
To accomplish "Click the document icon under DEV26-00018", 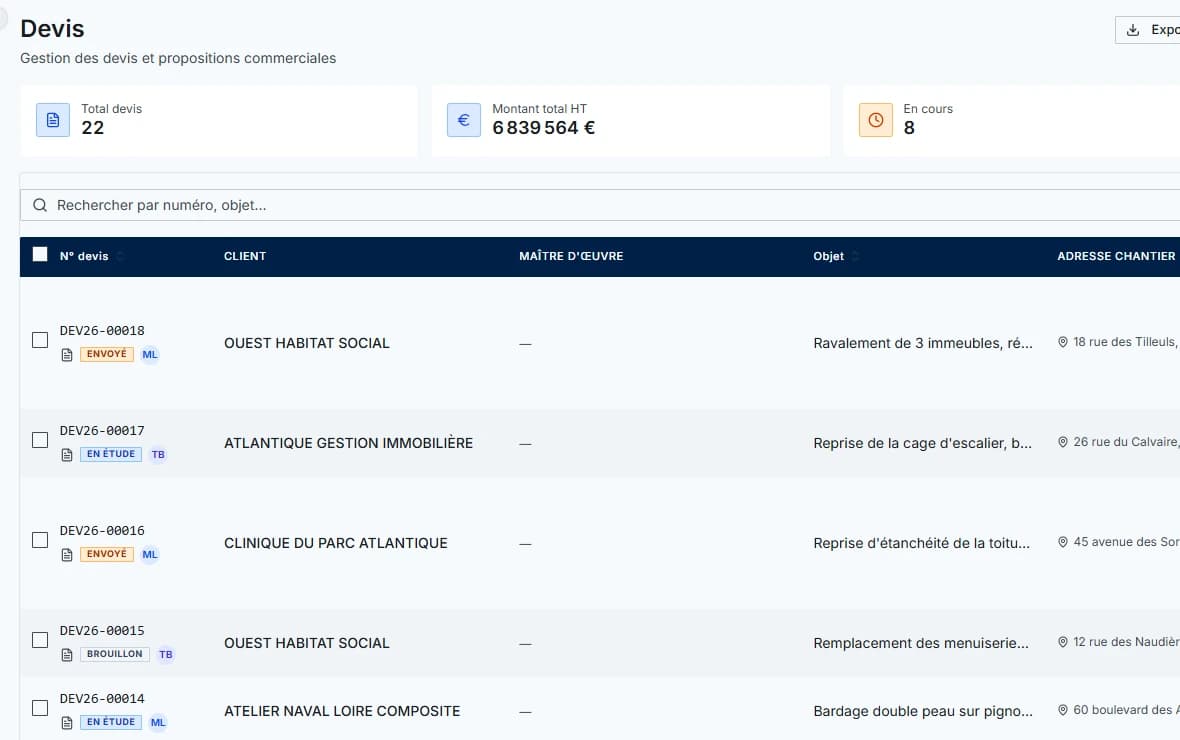I will (x=67, y=355).
